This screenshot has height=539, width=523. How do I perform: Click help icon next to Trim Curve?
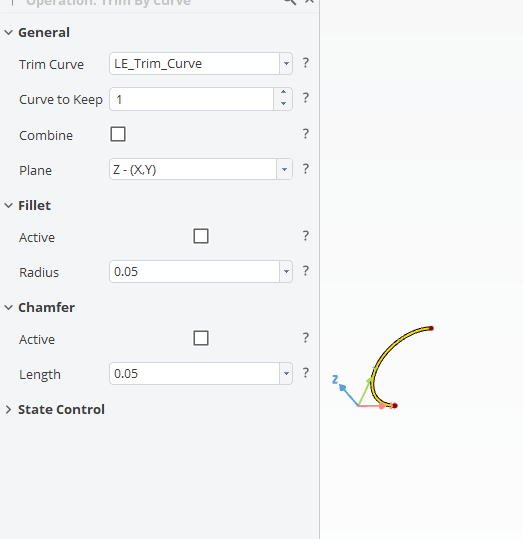[305, 63]
